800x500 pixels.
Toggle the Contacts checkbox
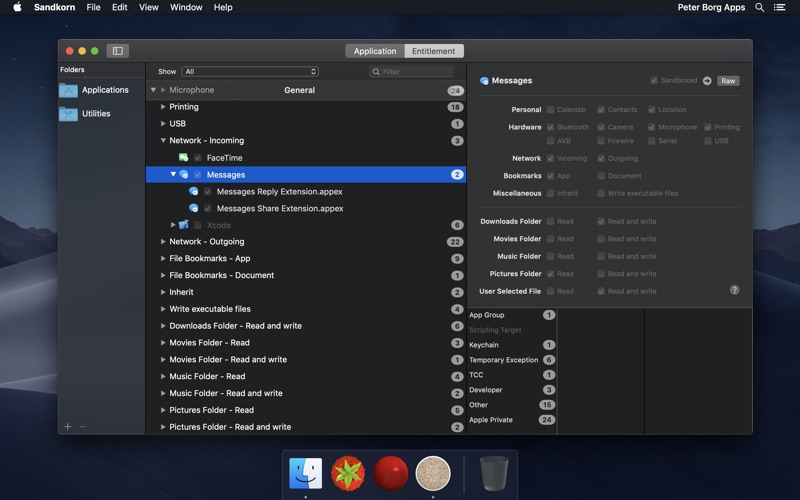pyautogui.click(x=601, y=109)
